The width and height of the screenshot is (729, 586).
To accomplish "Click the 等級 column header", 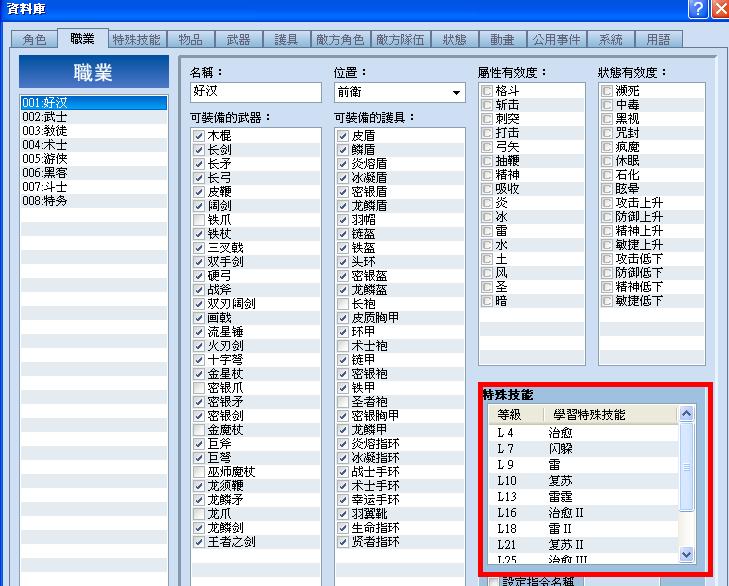I will [516, 414].
